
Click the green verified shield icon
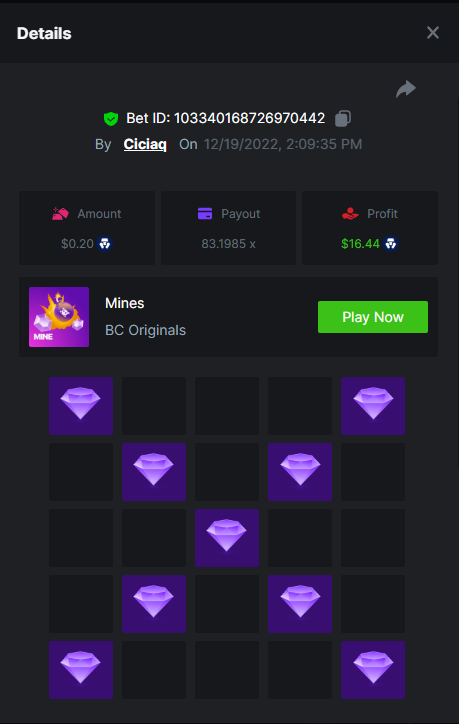(111, 119)
